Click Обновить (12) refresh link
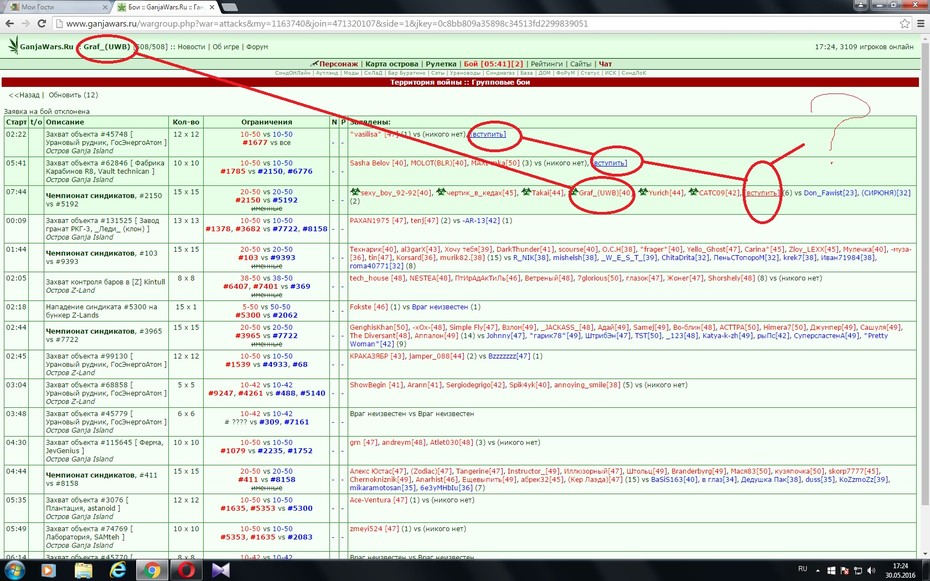The width and height of the screenshot is (930, 581). click(73, 95)
